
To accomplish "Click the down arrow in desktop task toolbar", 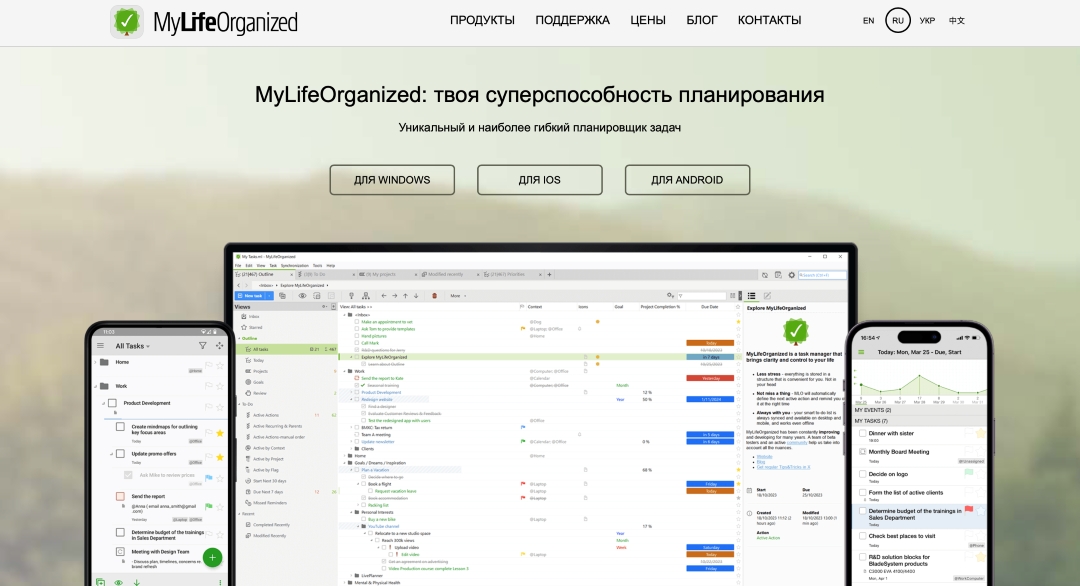I will click(416, 295).
